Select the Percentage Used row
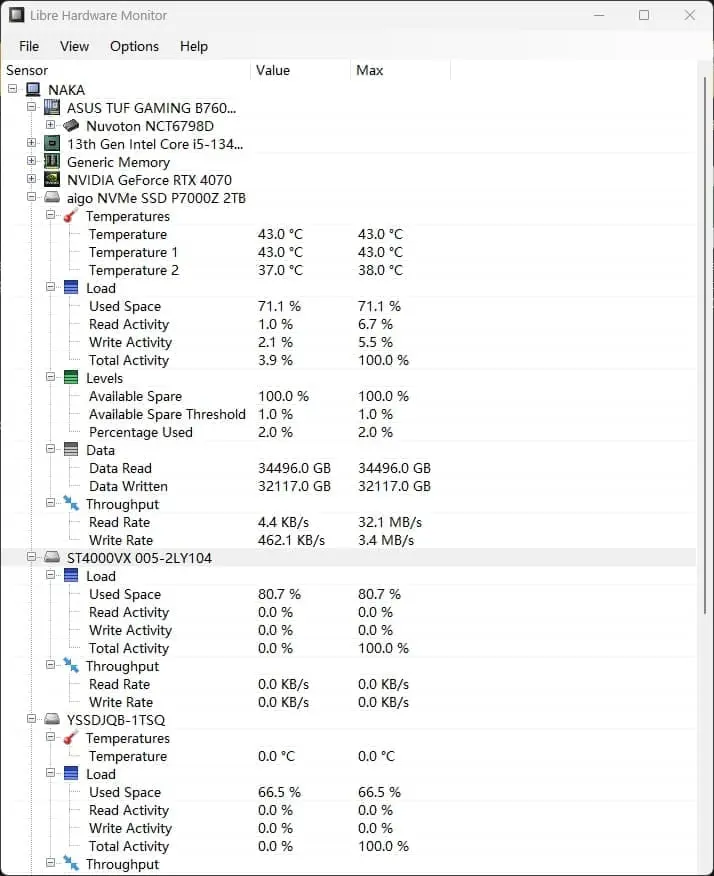The height and width of the screenshot is (876, 714). coord(349,432)
